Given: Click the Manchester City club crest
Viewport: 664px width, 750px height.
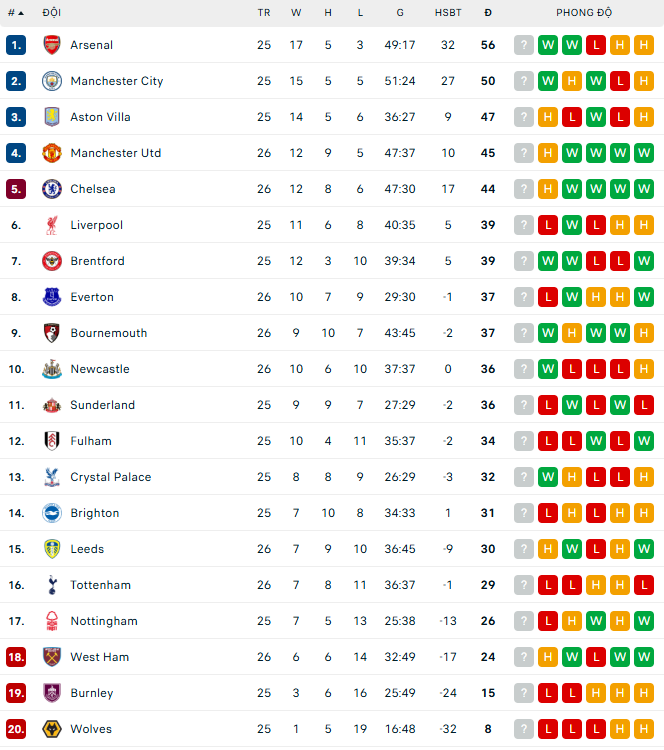Looking at the screenshot, I should point(52,81).
